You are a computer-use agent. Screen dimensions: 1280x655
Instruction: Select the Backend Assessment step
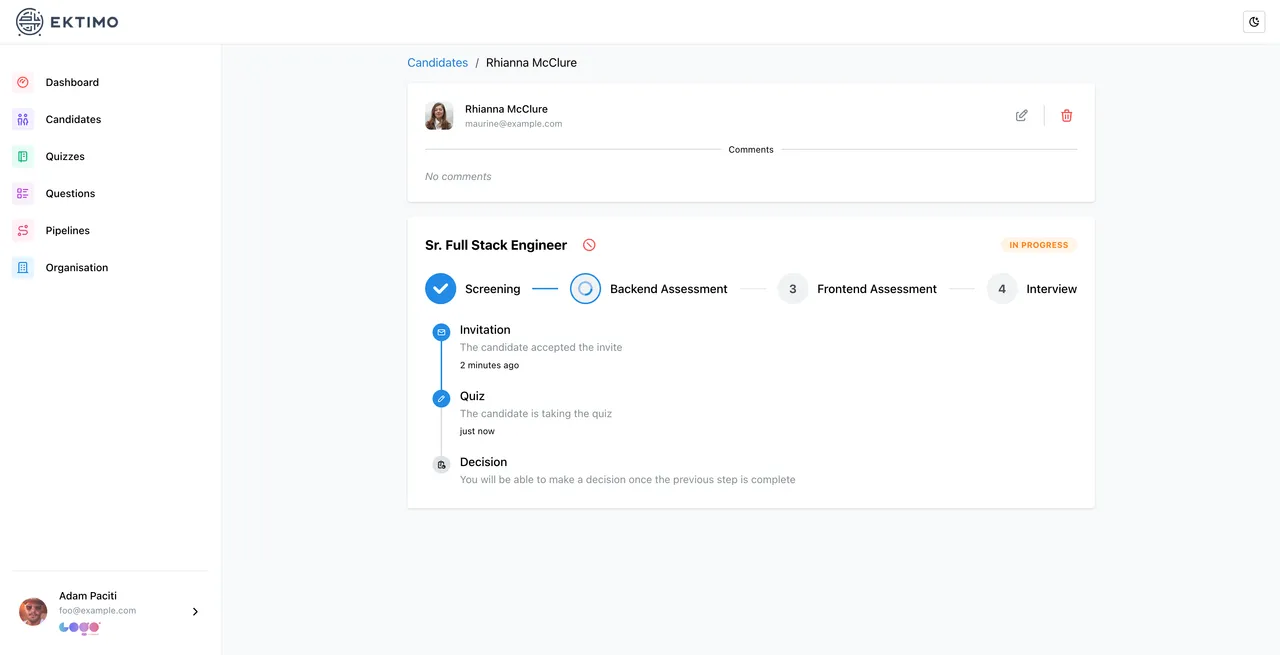[585, 289]
